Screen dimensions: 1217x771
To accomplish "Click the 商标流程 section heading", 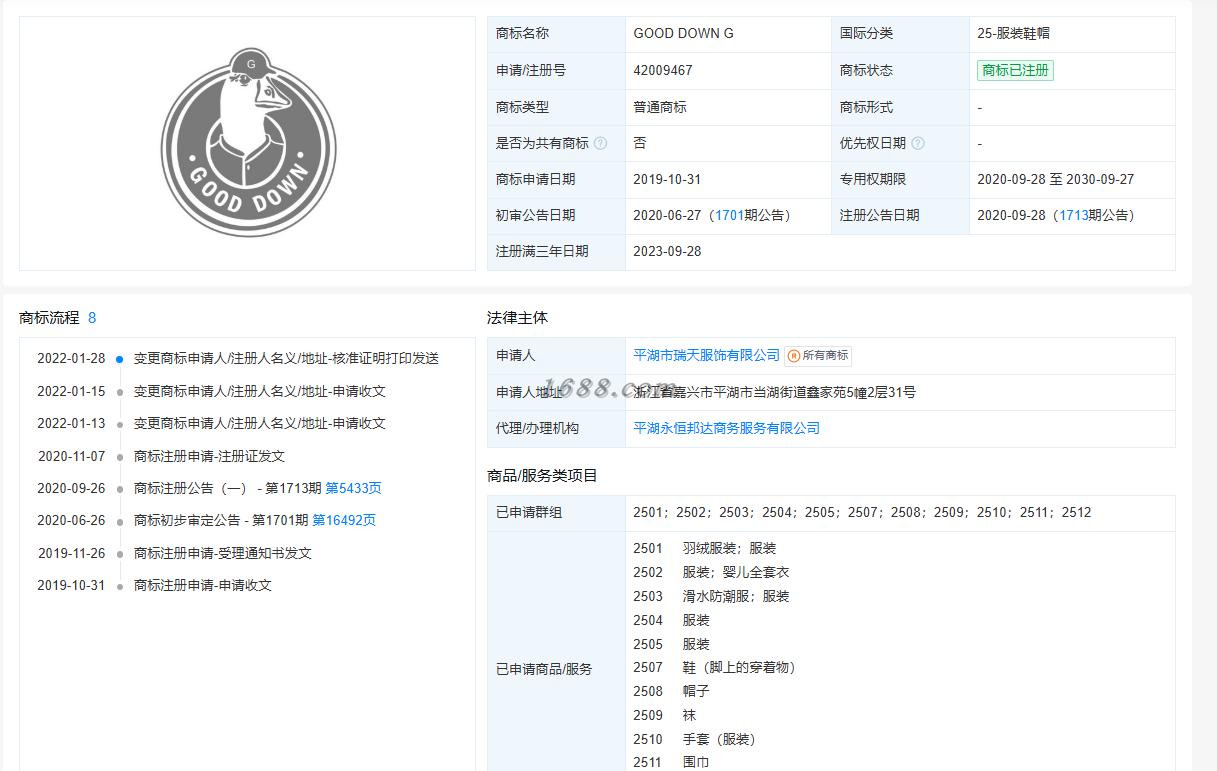I will [49, 318].
